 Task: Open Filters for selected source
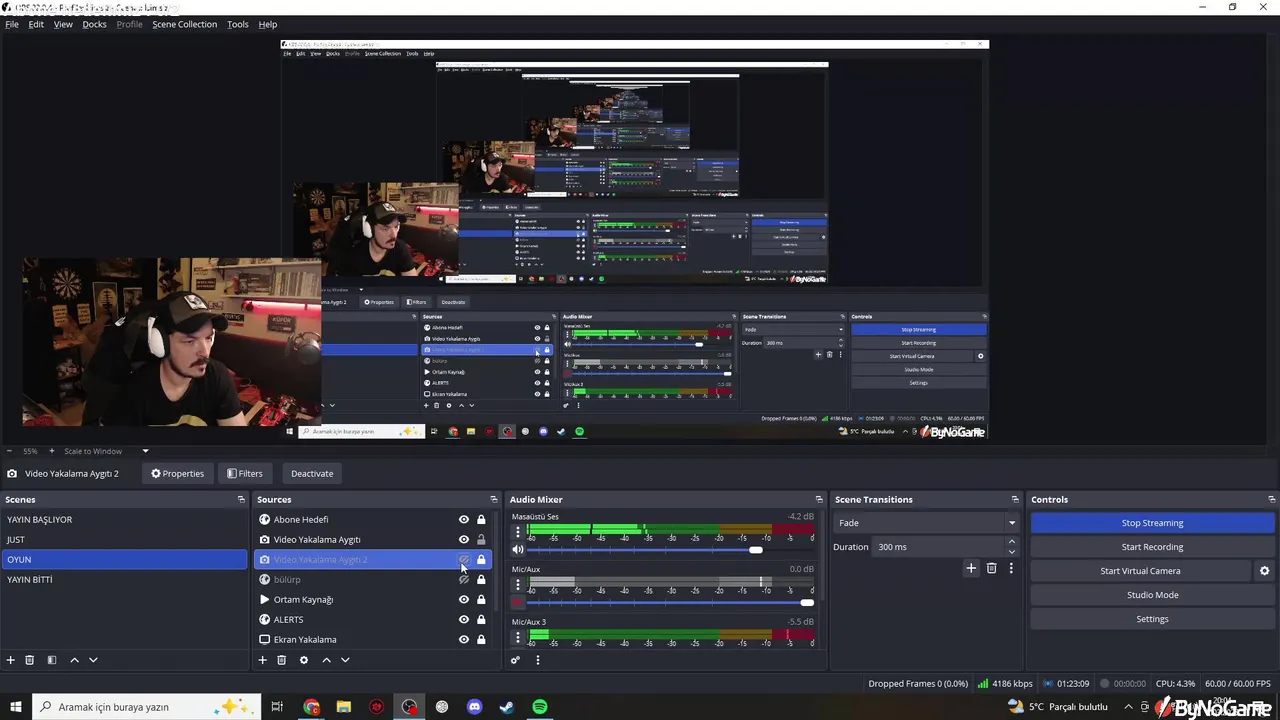[x=244, y=474]
